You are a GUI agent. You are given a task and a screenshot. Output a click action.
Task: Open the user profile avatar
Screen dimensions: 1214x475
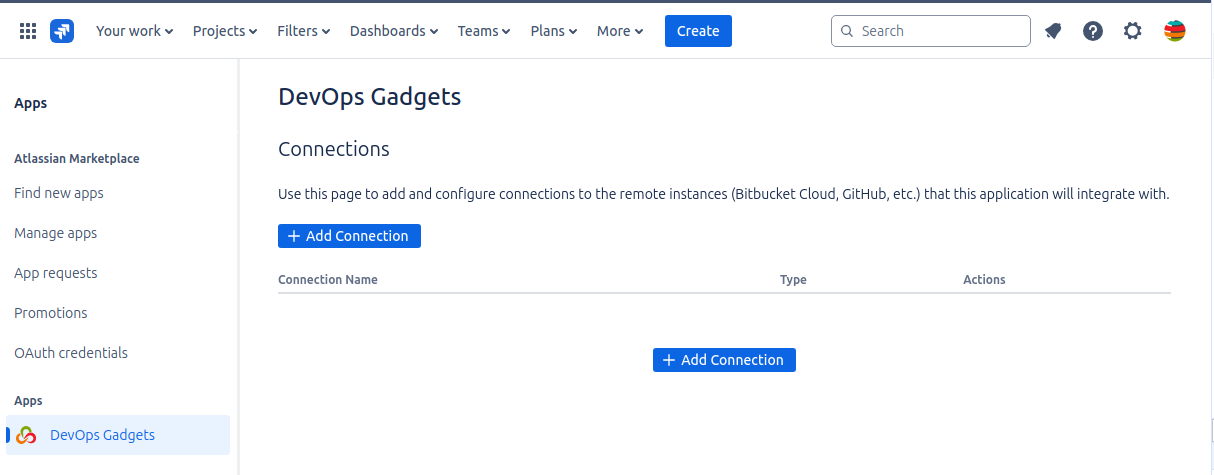[1175, 31]
